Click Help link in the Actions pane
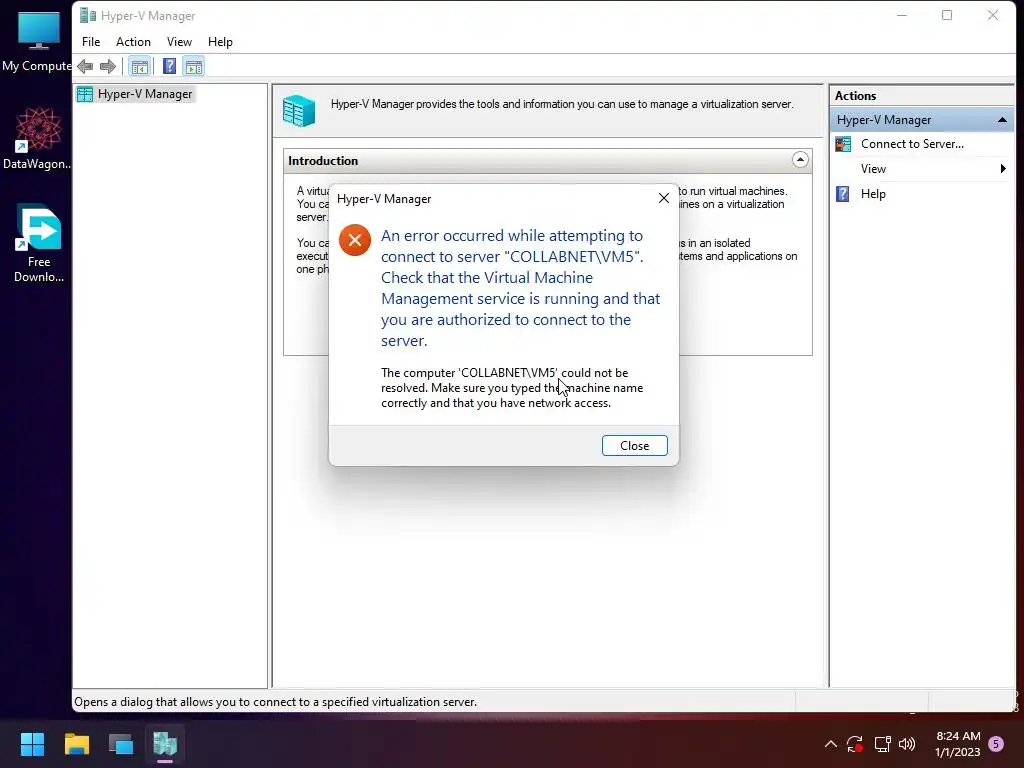Viewport: 1024px width, 768px height. pyautogui.click(x=873, y=194)
